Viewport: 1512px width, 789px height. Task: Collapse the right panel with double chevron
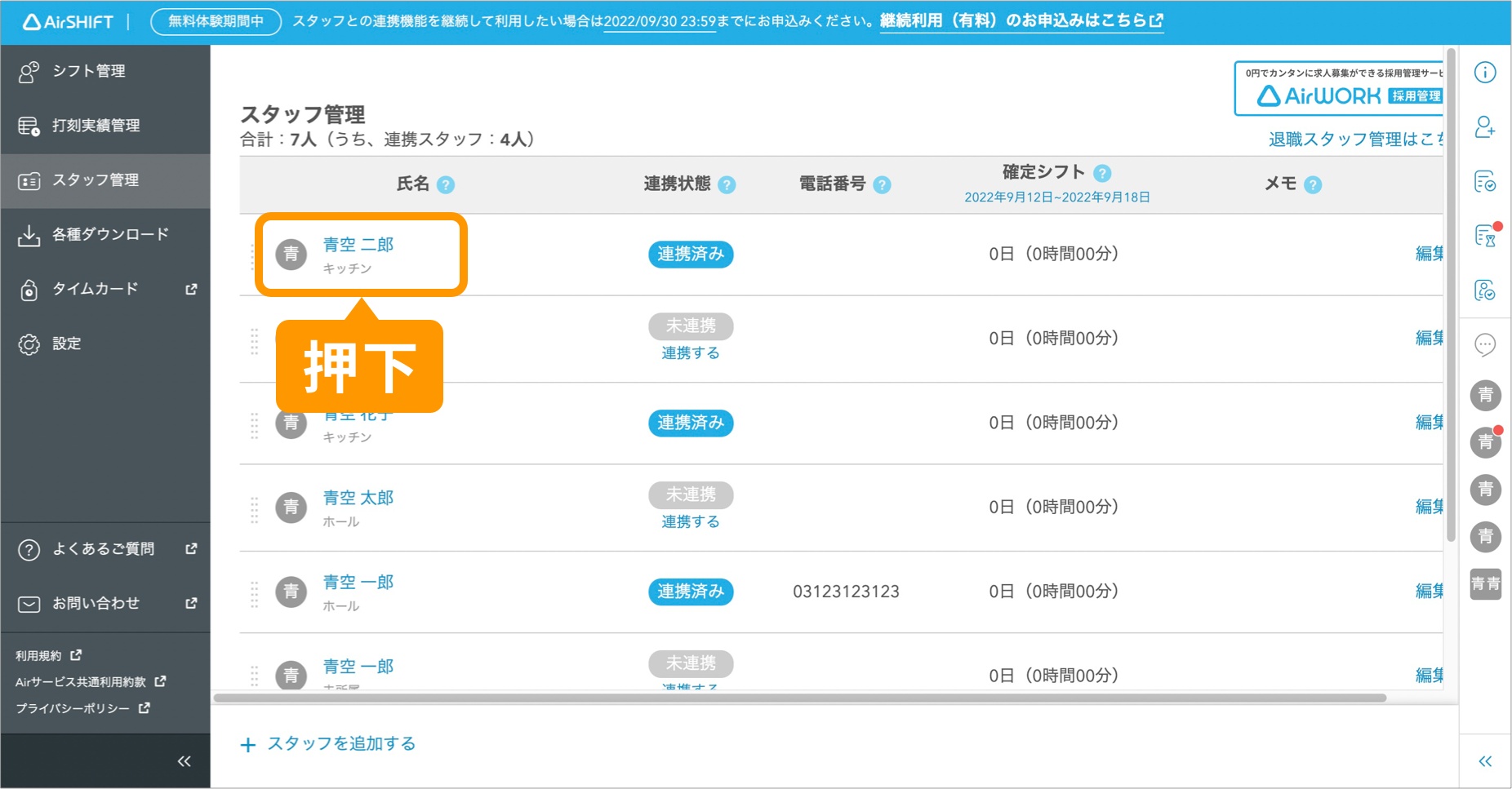point(1485,761)
